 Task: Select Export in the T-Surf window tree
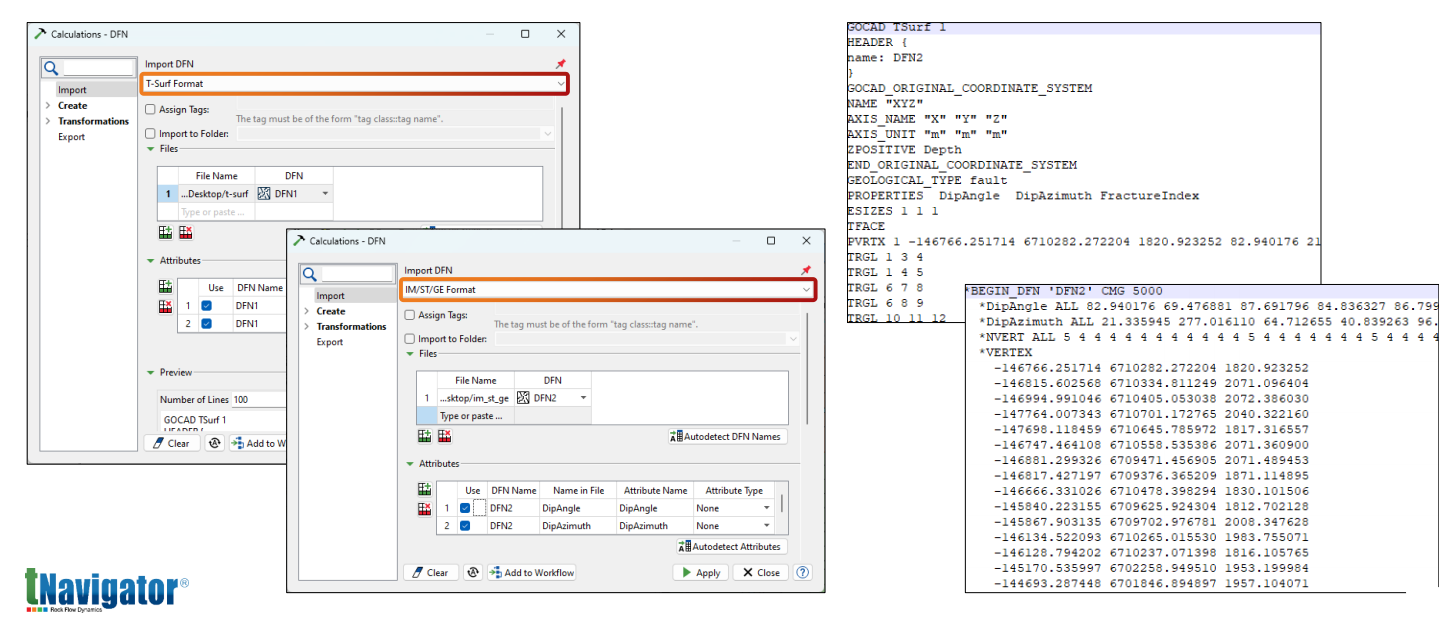click(x=71, y=137)
